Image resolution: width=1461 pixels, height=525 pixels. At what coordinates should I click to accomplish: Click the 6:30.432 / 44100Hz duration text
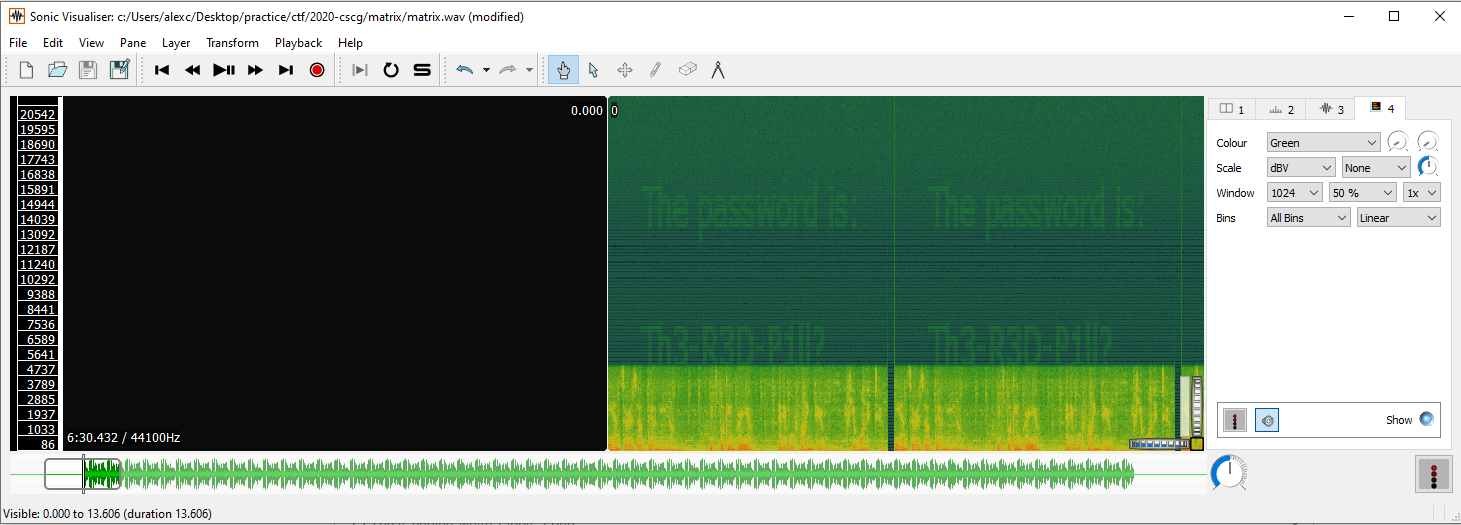[x=124, y=438]
